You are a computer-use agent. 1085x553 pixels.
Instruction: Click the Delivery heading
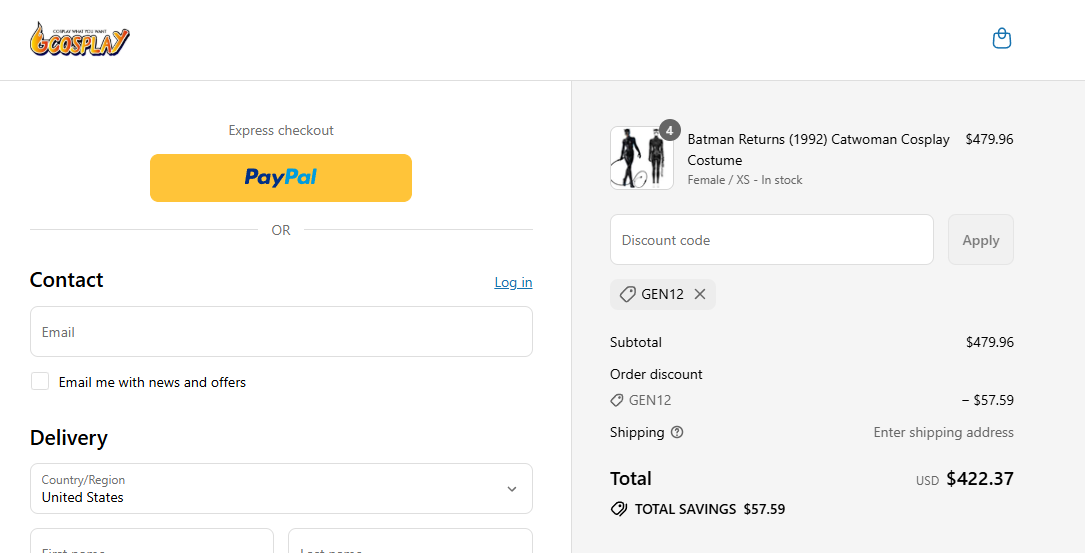69,438
